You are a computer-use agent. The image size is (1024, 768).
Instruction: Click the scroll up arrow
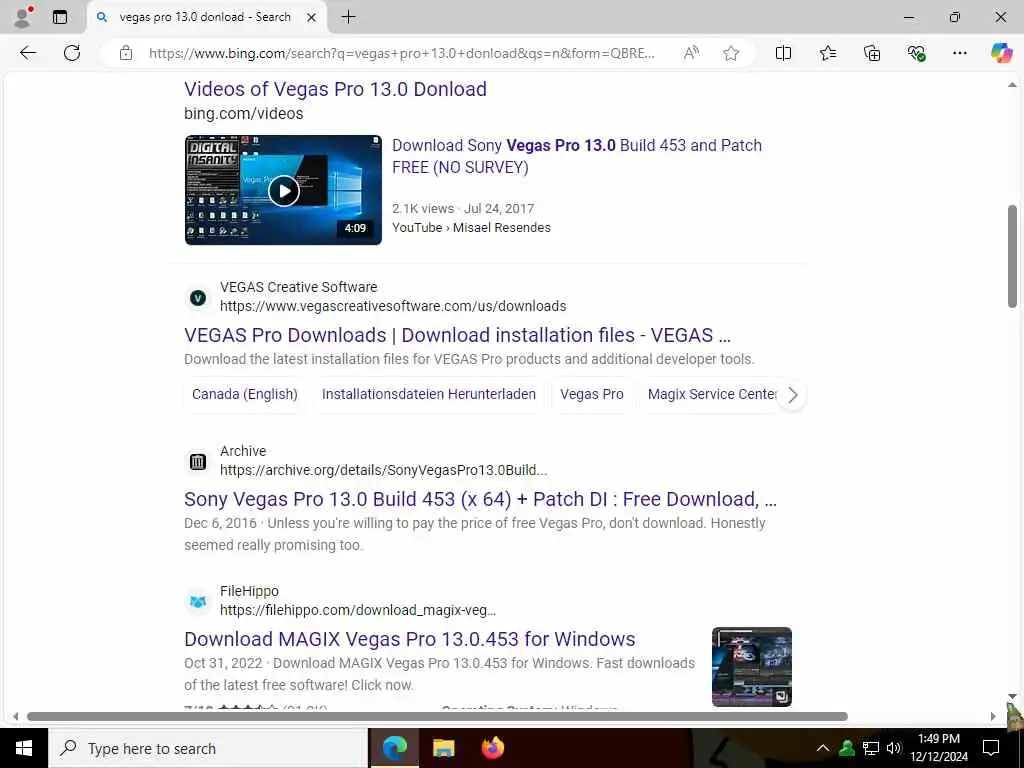point(1012,85)
